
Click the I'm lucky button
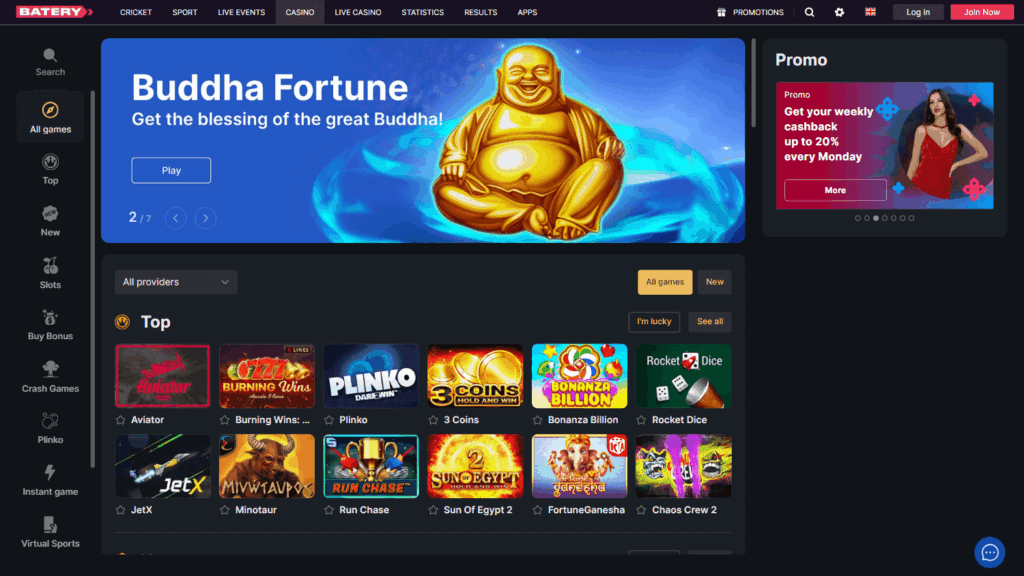tap(654, 321)
